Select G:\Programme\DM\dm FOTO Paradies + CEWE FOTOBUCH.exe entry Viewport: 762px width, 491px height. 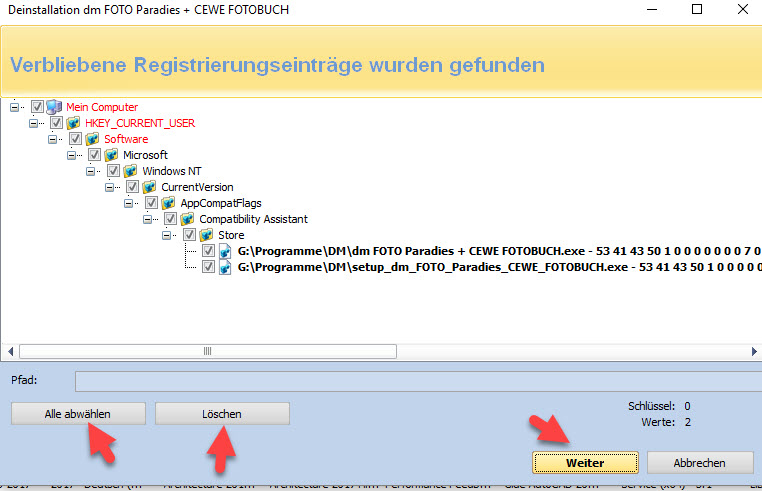[x=499, y=251]
